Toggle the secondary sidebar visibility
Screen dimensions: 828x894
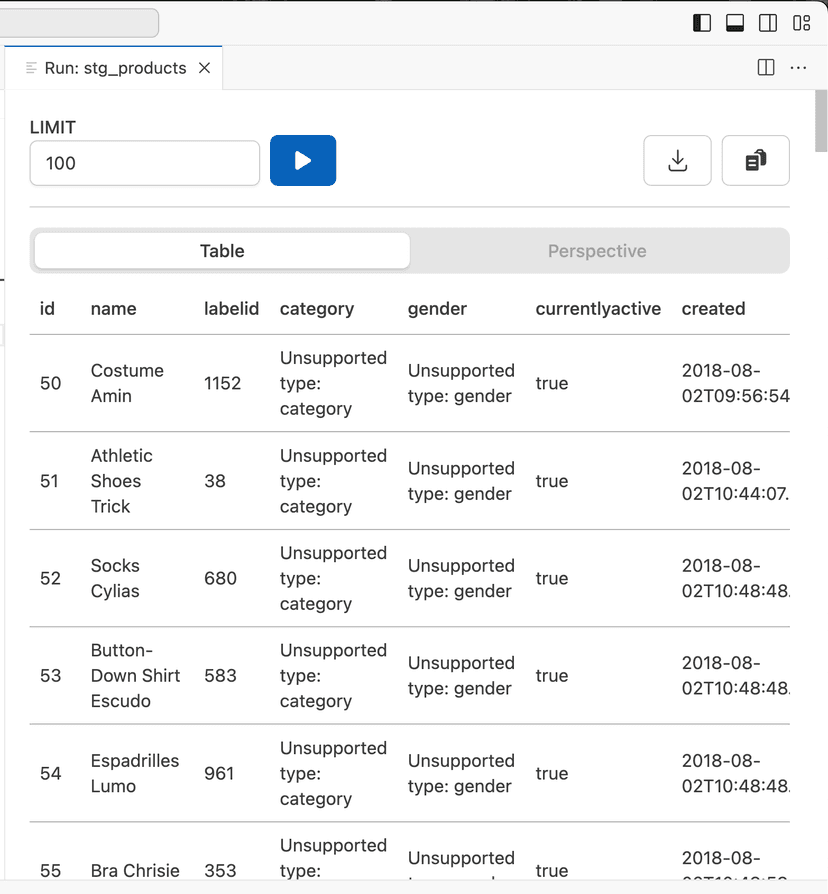pos(768,22)
